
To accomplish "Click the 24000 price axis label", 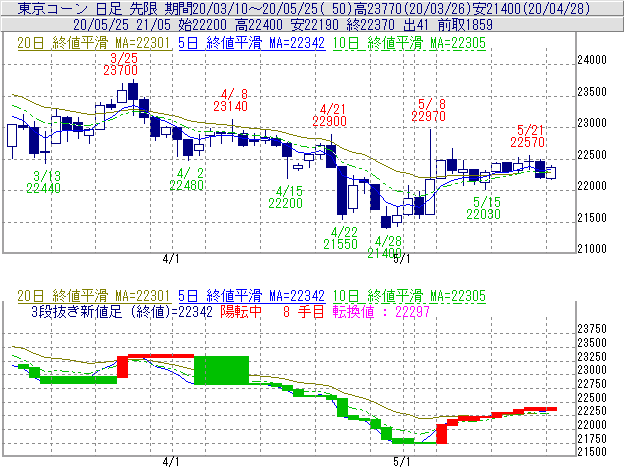I will click(592, 60).
